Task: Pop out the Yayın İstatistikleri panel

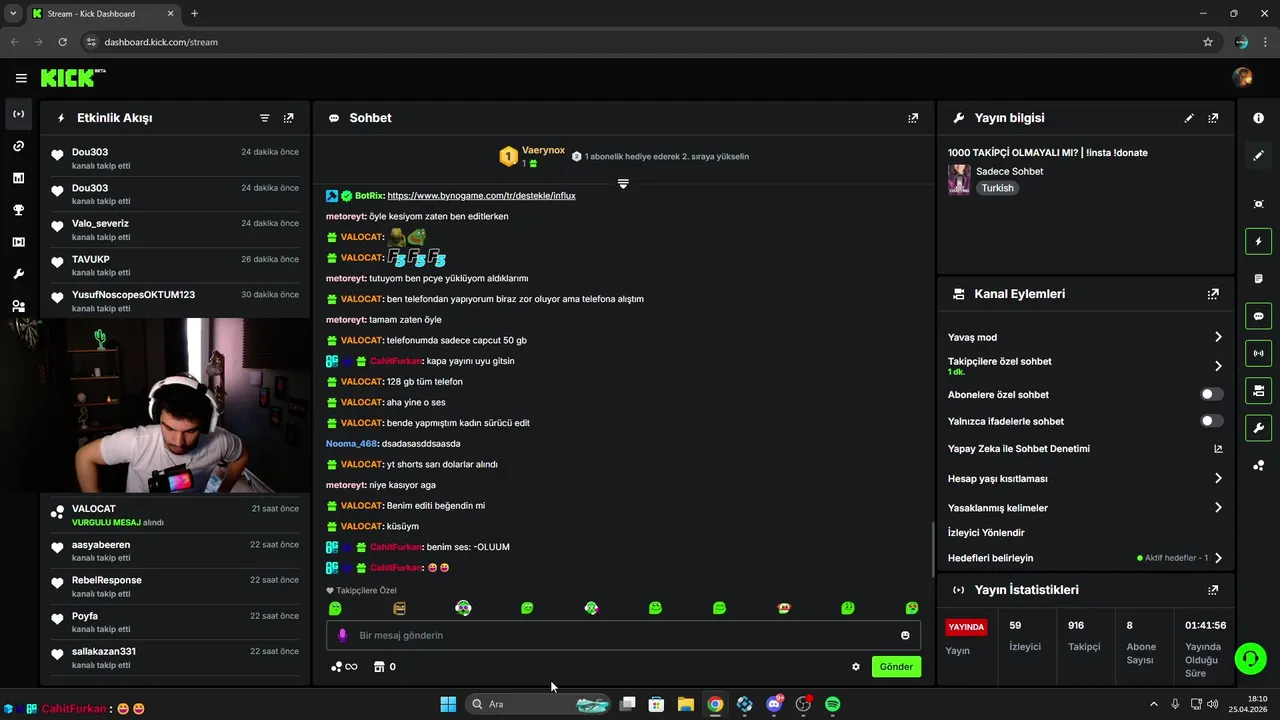Action: coord(1213,590)
